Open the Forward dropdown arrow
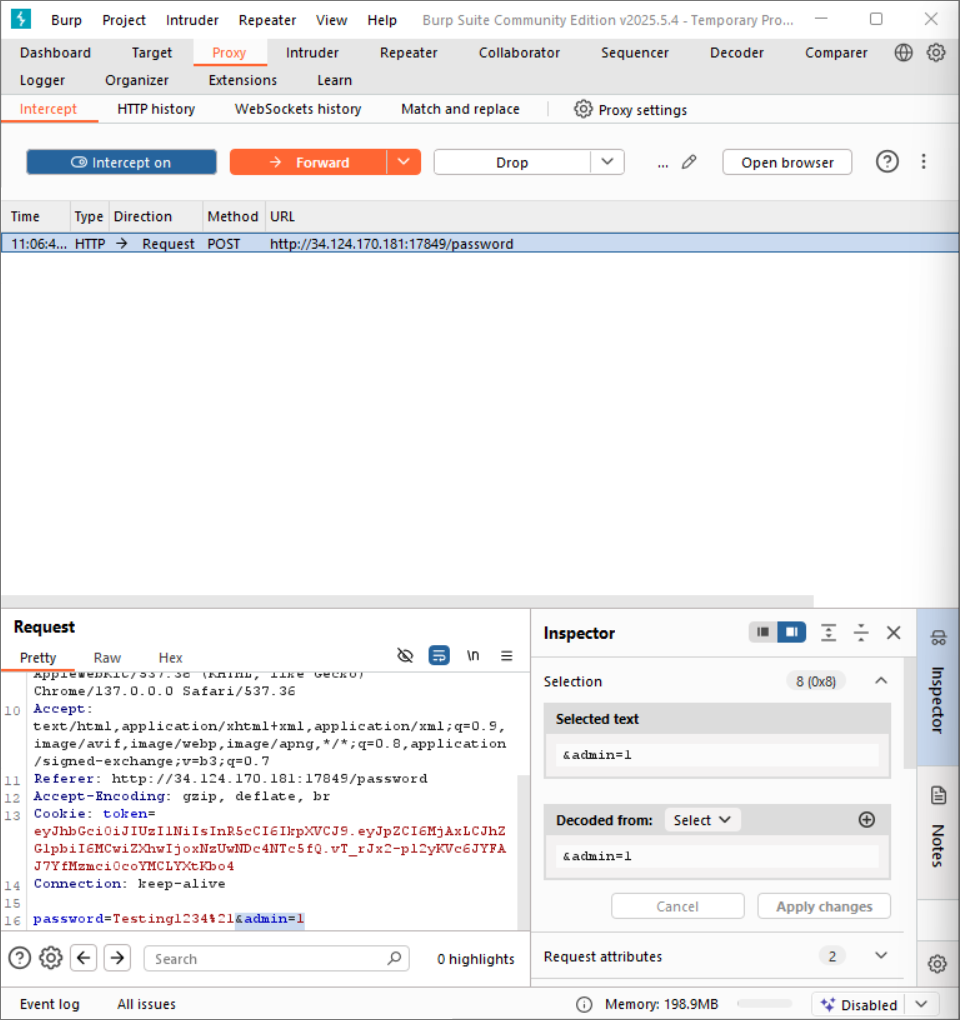Image resolution: width=960 pixels, height=1020 pixels. click(404, 162)
